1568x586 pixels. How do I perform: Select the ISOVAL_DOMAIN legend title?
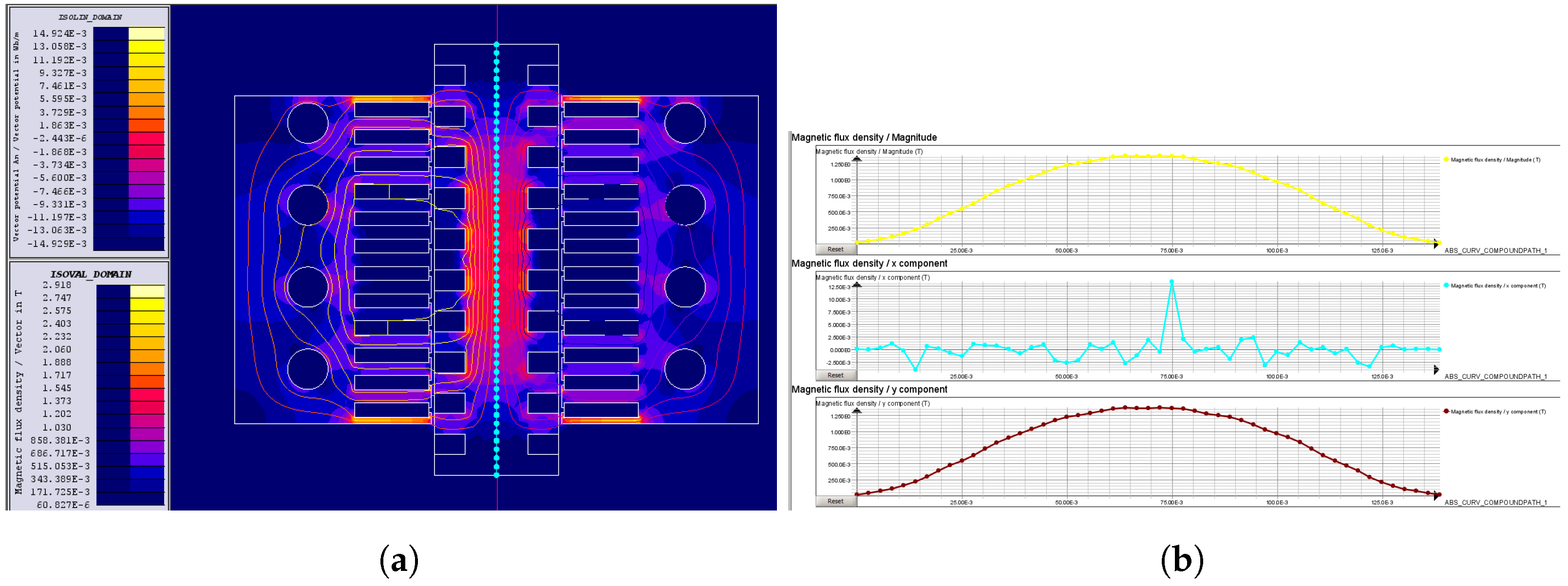tap(90, 274)
